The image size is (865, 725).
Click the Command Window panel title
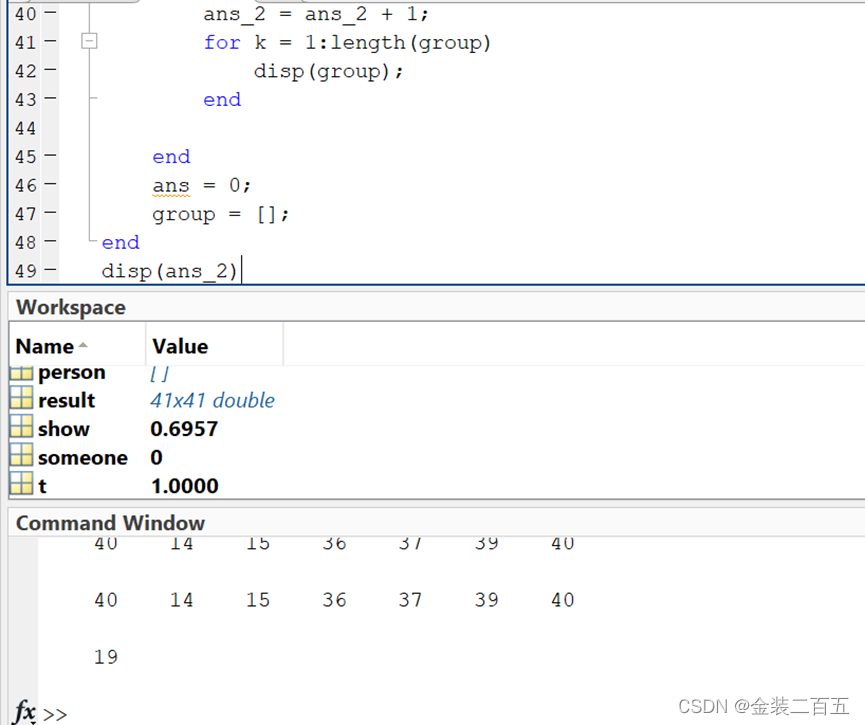[110, 523]
